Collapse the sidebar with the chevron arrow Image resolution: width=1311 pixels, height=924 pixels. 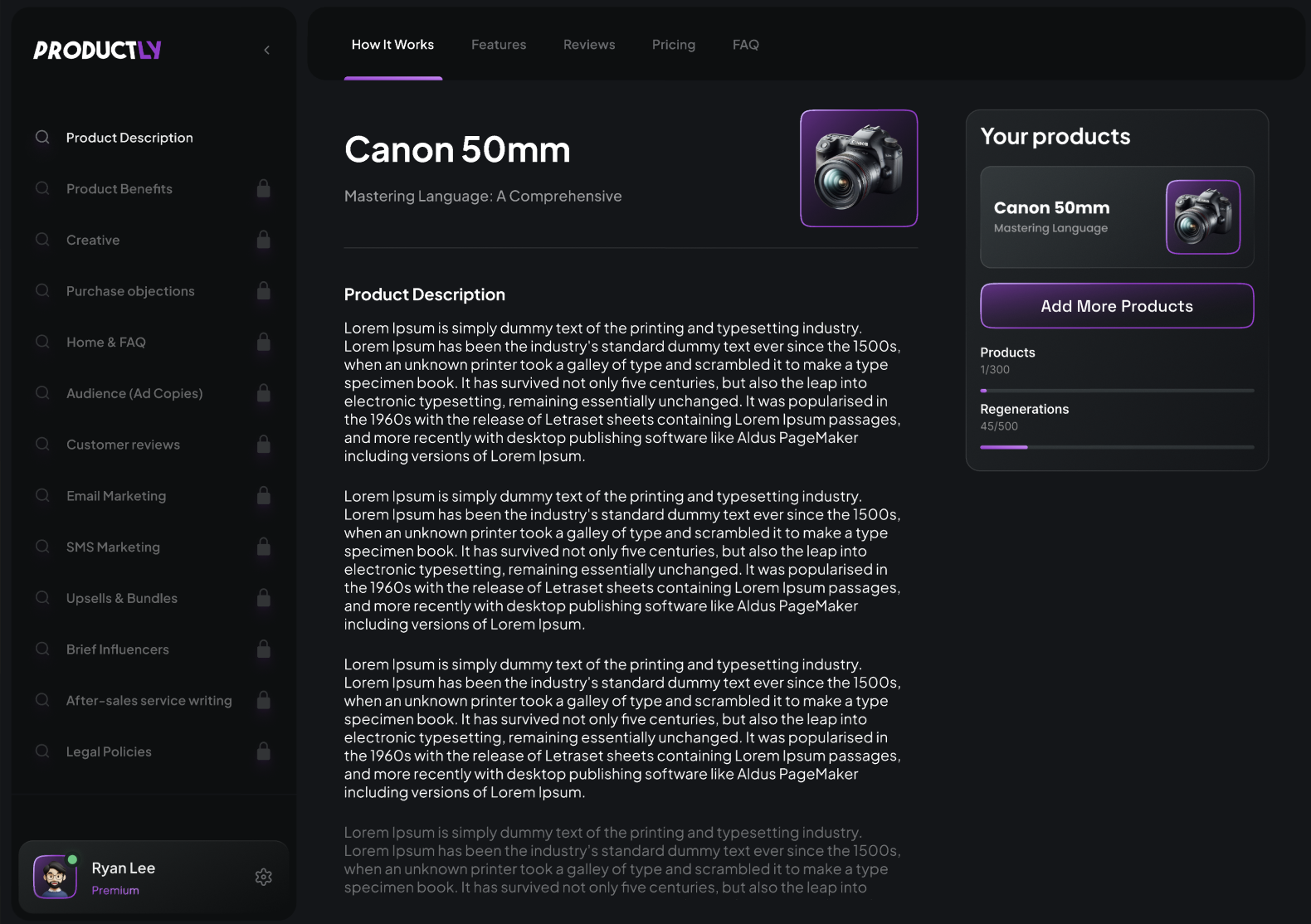point(266,50)
